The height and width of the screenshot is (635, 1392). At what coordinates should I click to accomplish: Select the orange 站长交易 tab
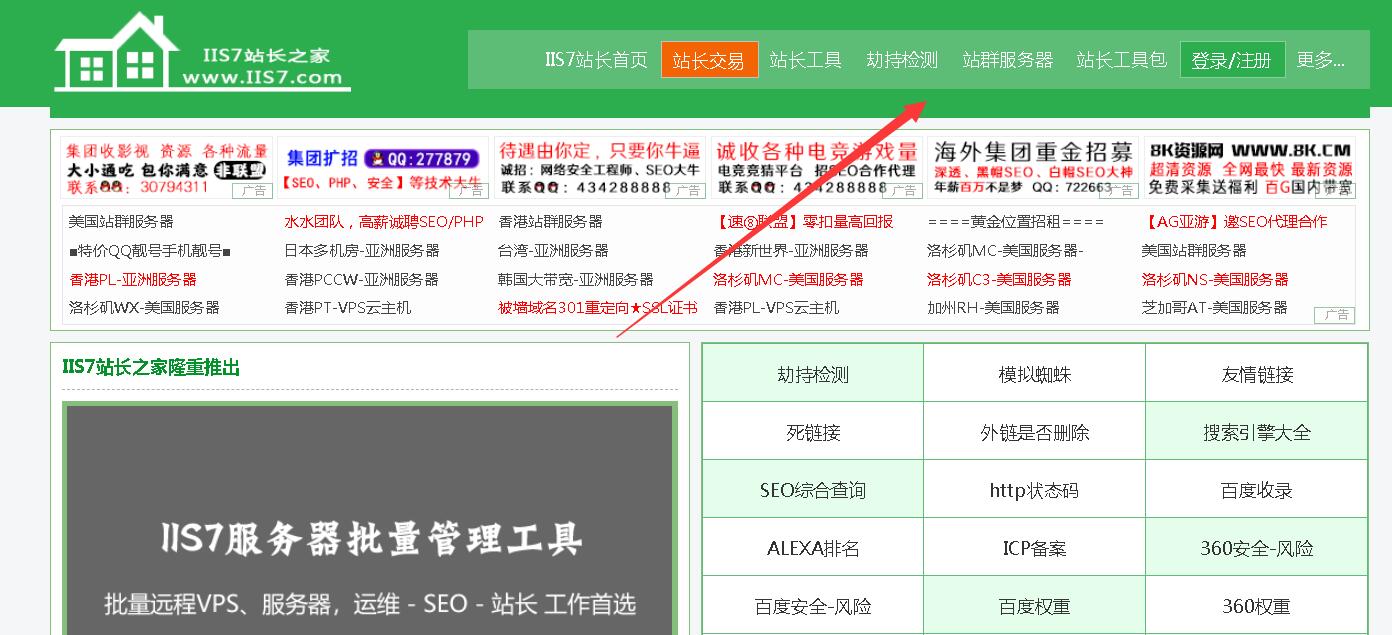(x=709, y=60)
